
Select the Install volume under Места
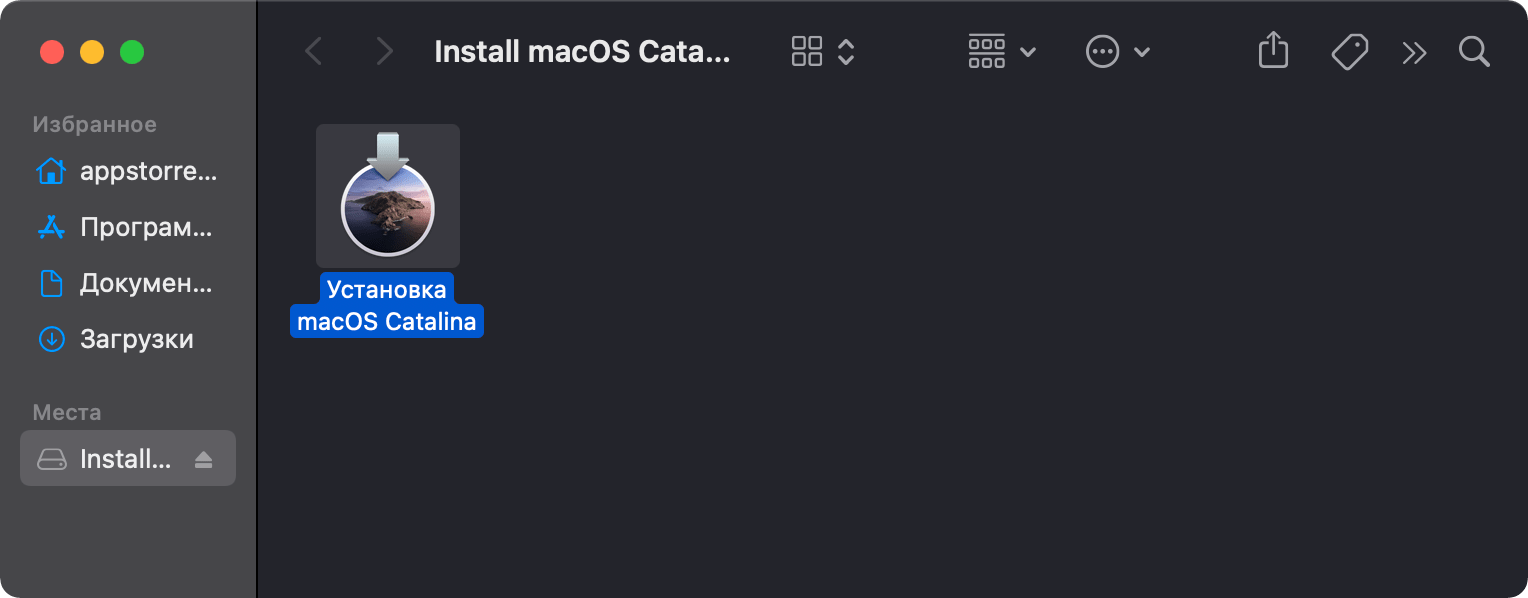125,459
